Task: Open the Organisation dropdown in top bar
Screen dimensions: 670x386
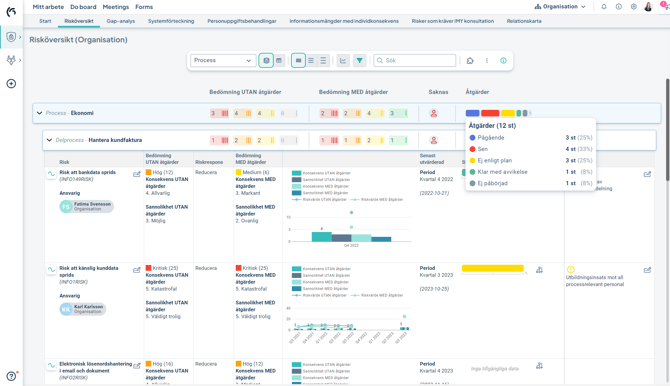Action: (x=560, y=7)
